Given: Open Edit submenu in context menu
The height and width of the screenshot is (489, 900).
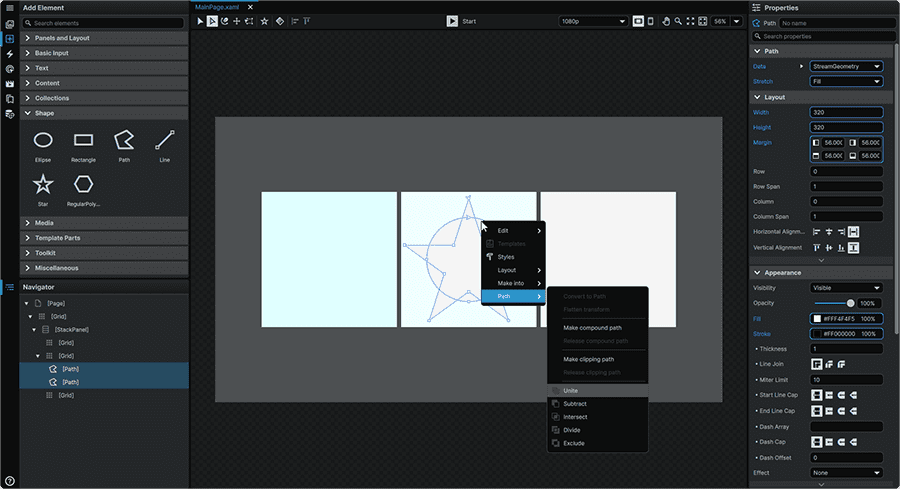Looking at the screenshot, I should (x=513, y=231).
